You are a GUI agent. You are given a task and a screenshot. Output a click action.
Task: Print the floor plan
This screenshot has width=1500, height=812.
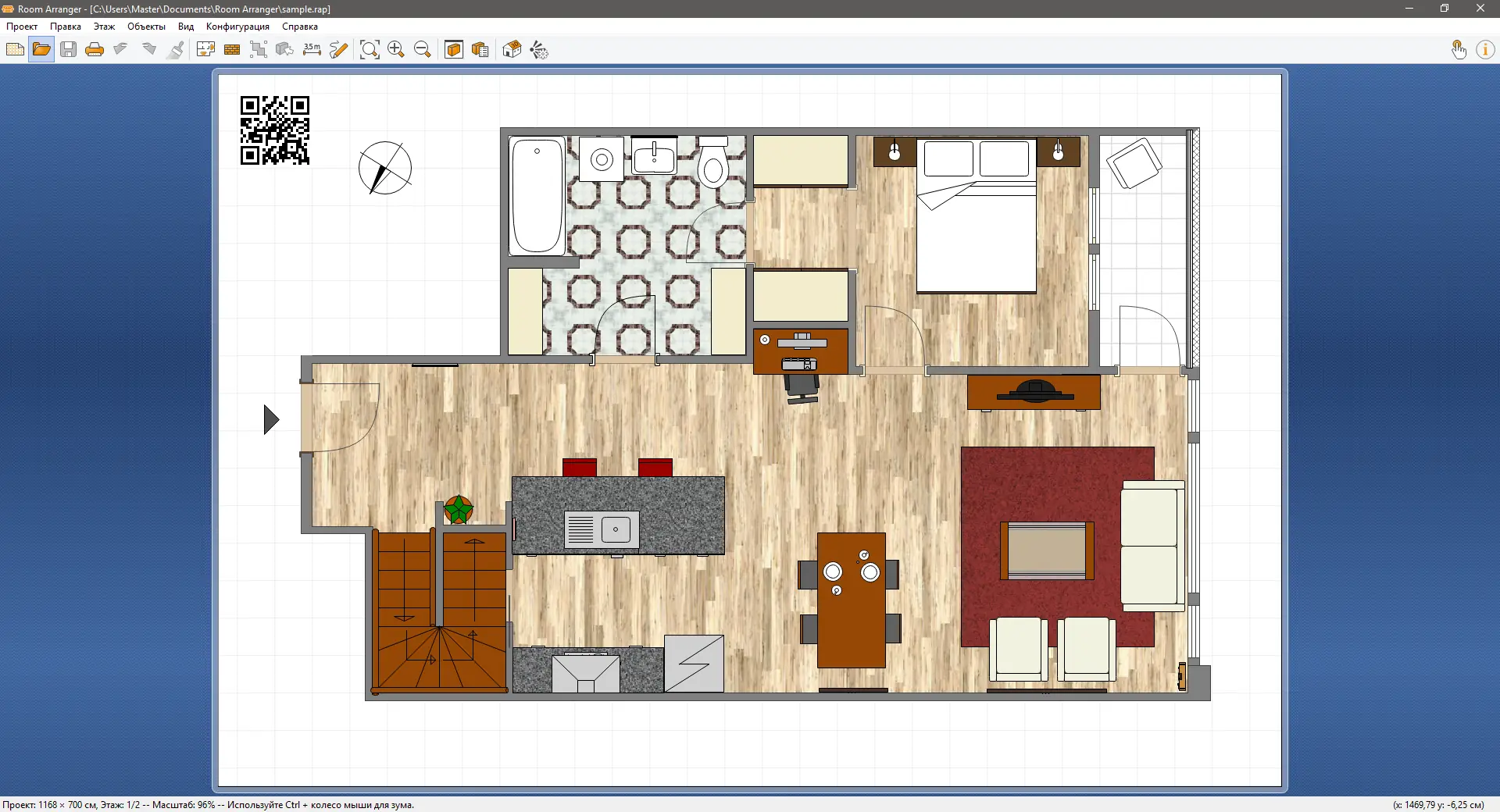click(x=95, y=49)
